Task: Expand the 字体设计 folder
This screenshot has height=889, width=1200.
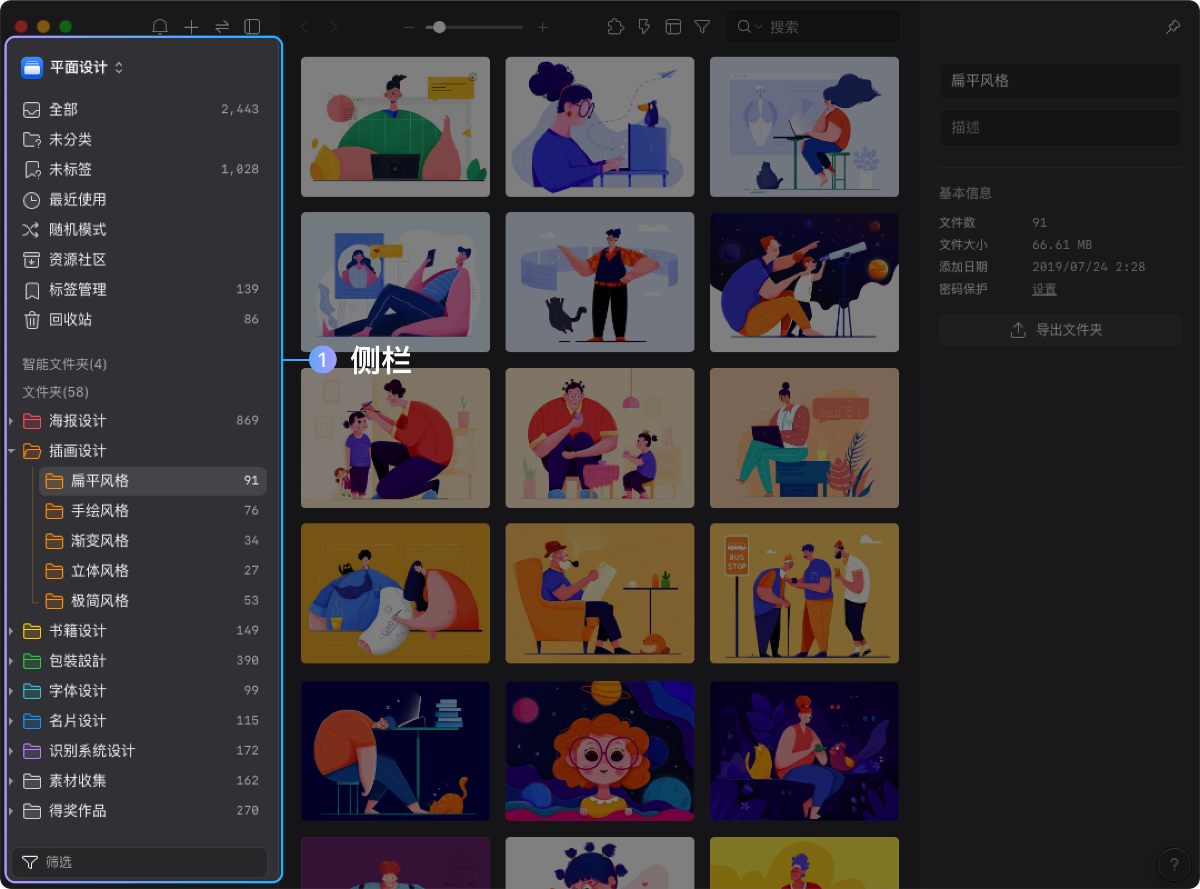Action: click(11, 691)
